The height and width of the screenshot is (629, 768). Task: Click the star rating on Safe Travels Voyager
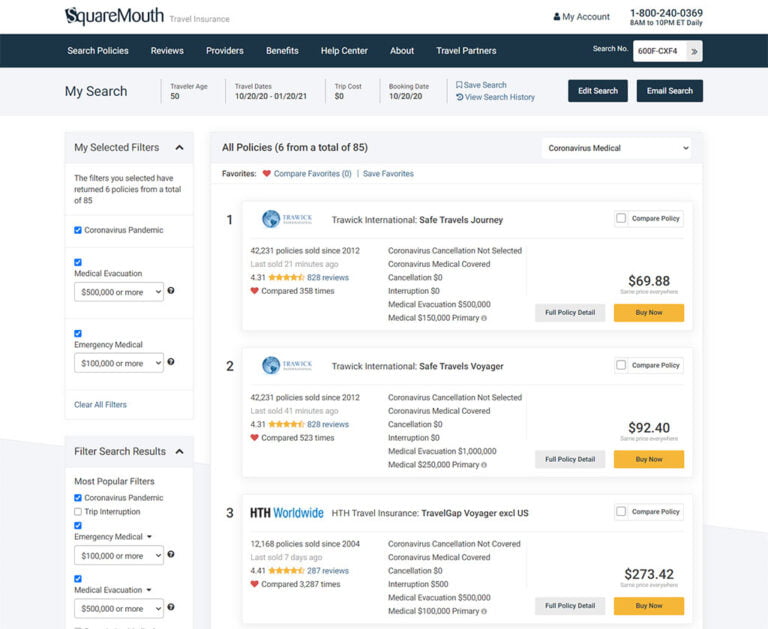point(287,424)
